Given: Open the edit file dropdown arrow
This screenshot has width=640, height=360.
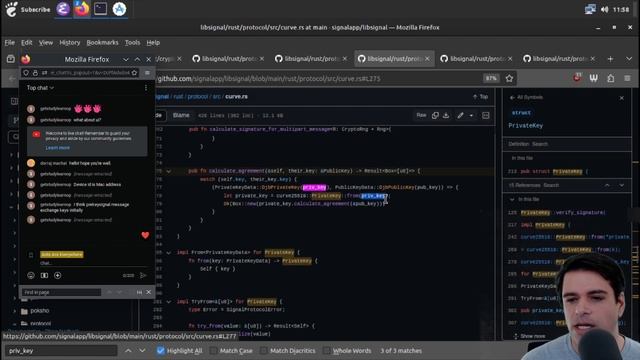Looking at the screenshot, I should [x=471, y=116].
